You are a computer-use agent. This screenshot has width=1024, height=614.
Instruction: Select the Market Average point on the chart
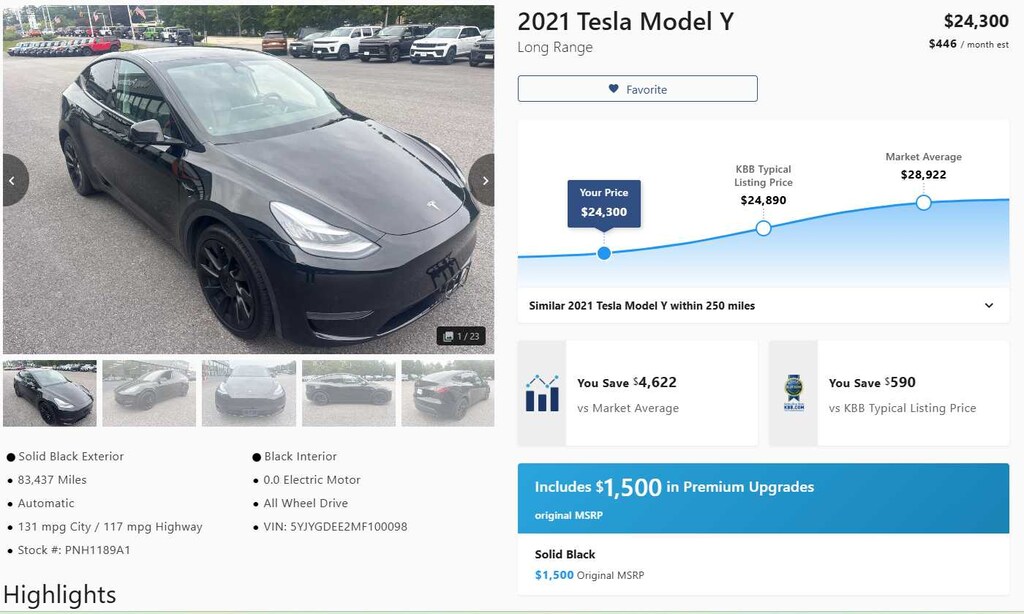923,202
